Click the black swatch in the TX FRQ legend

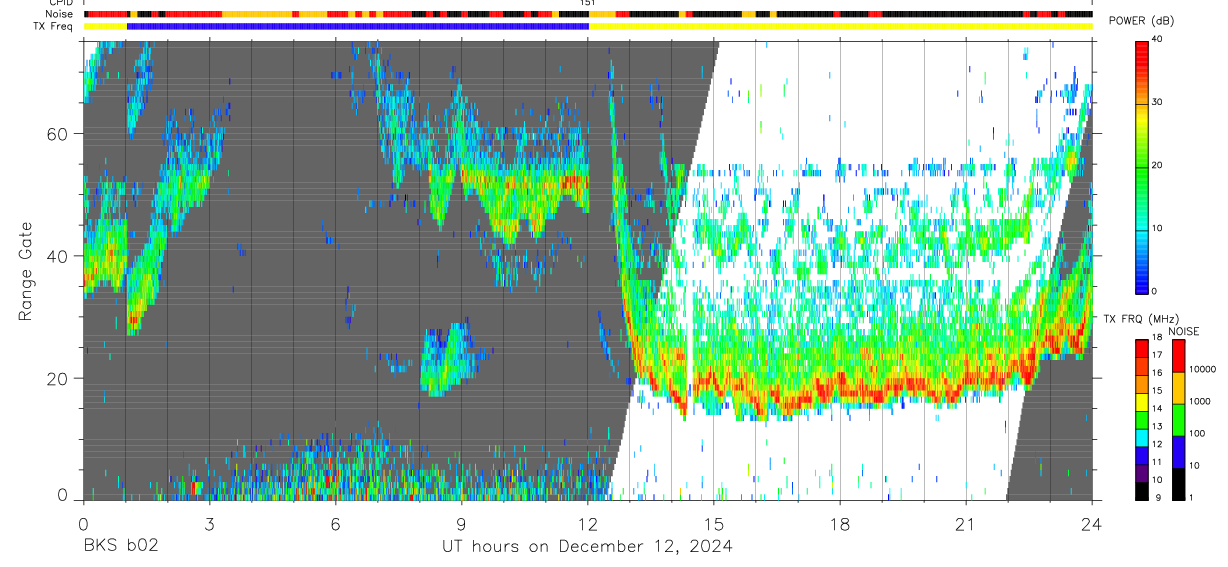pyautogui.click(x=1141, y=490)
